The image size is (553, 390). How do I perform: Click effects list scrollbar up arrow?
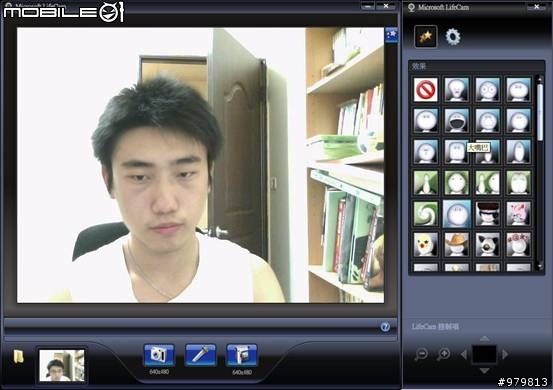(x=540, y=79)
